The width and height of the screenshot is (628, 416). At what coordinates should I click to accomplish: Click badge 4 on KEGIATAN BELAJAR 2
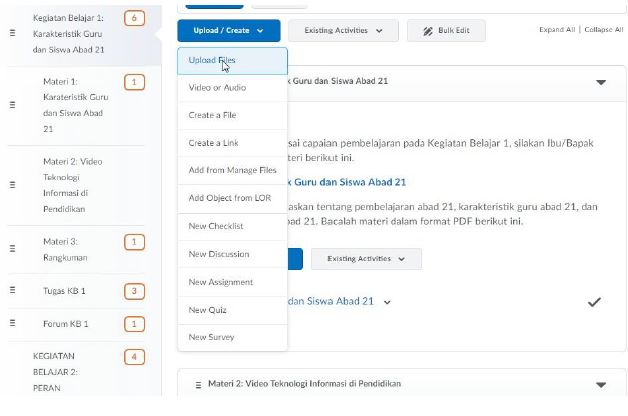pyautogui.click(x=134, y=357)
